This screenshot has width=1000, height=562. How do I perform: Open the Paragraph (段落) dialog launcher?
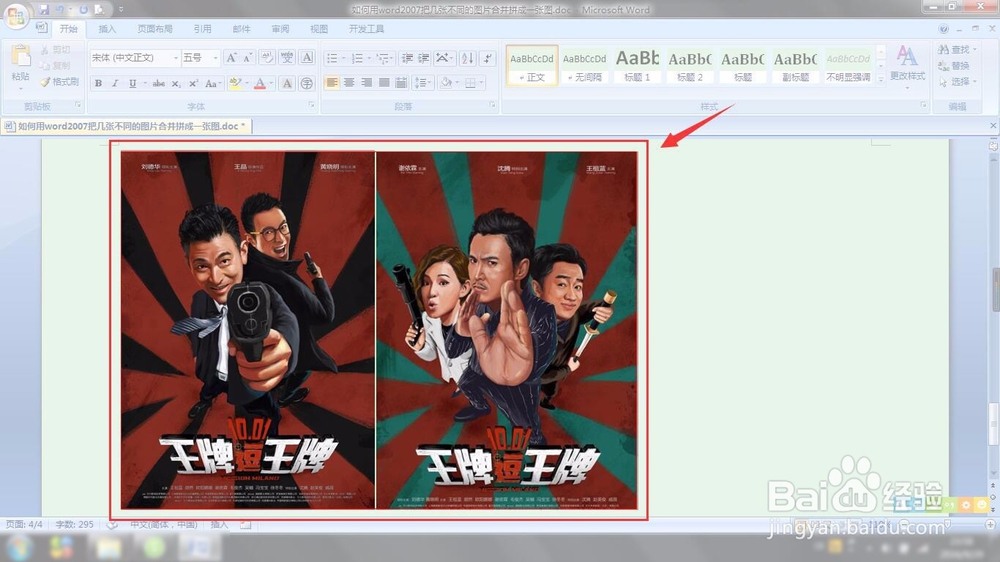(x=492, y=105)
